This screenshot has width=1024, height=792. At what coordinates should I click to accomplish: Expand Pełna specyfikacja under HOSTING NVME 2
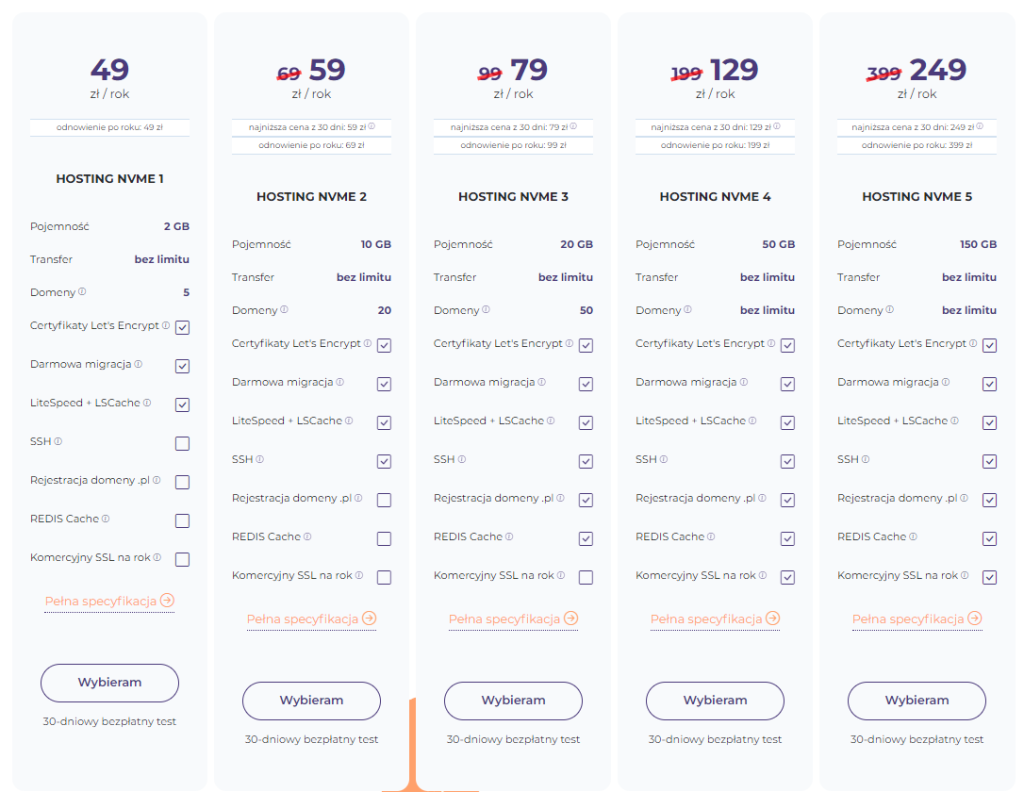coord(302,620)
